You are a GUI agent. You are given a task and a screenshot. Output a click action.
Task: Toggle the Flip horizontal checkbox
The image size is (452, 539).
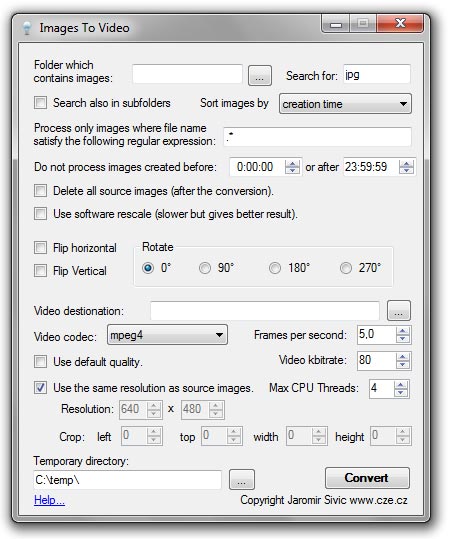point(41,248)
